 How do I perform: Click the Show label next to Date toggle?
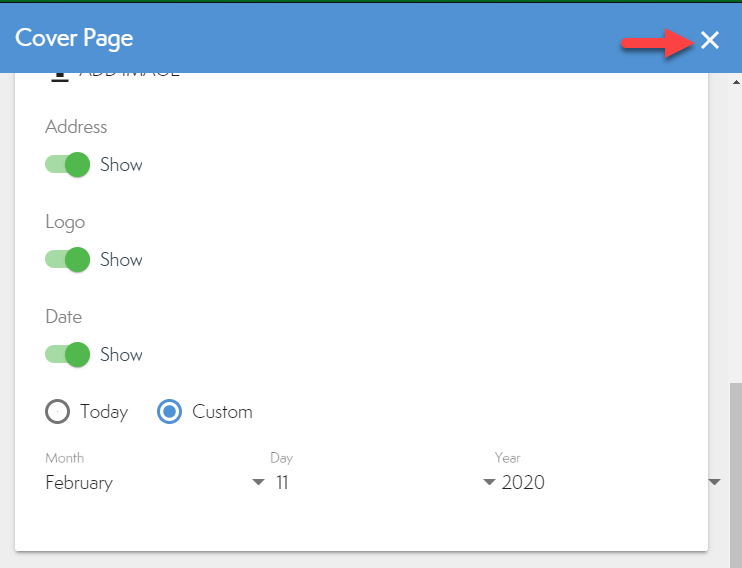[121, 354]
